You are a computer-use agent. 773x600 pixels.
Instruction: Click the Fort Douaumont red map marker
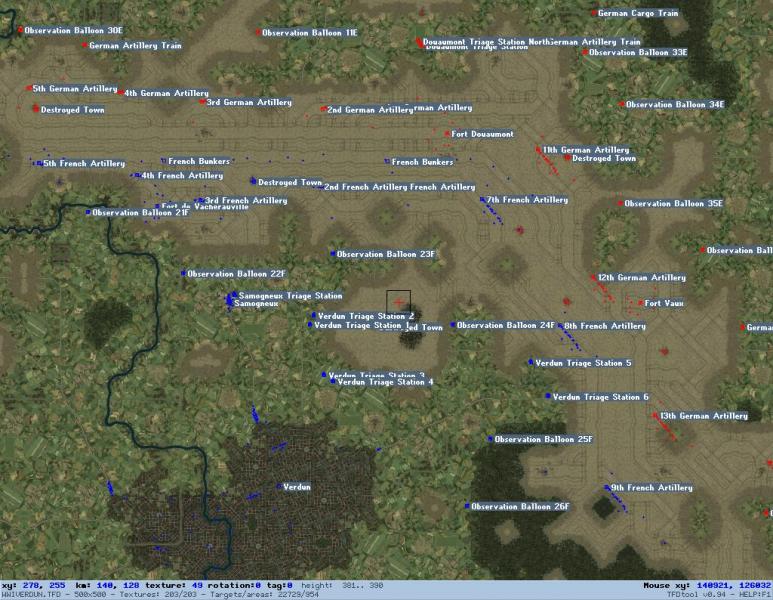click(447, 134)
